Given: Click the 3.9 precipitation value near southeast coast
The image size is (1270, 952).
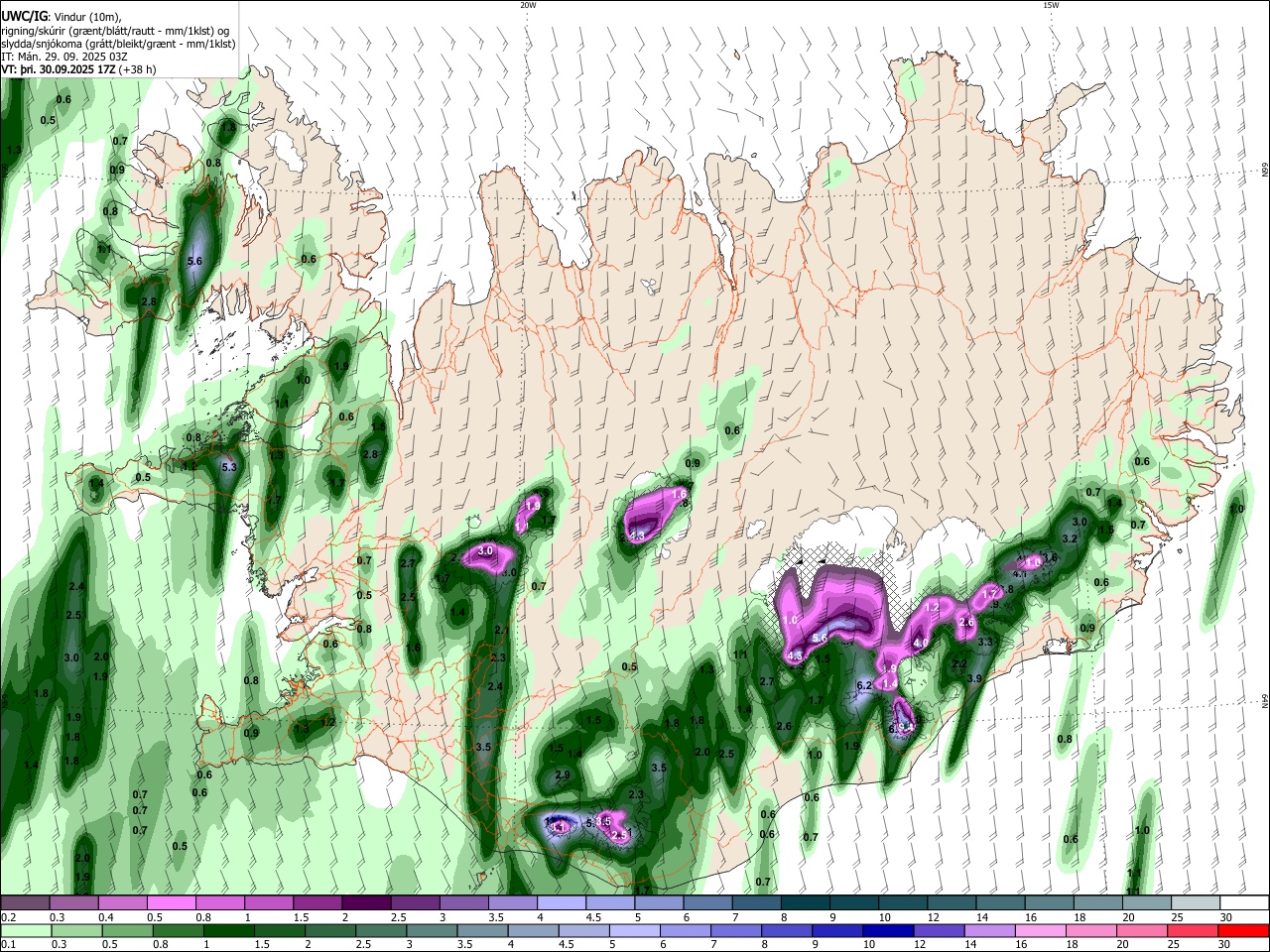Looking at the screenshot, I should point(974,679).
